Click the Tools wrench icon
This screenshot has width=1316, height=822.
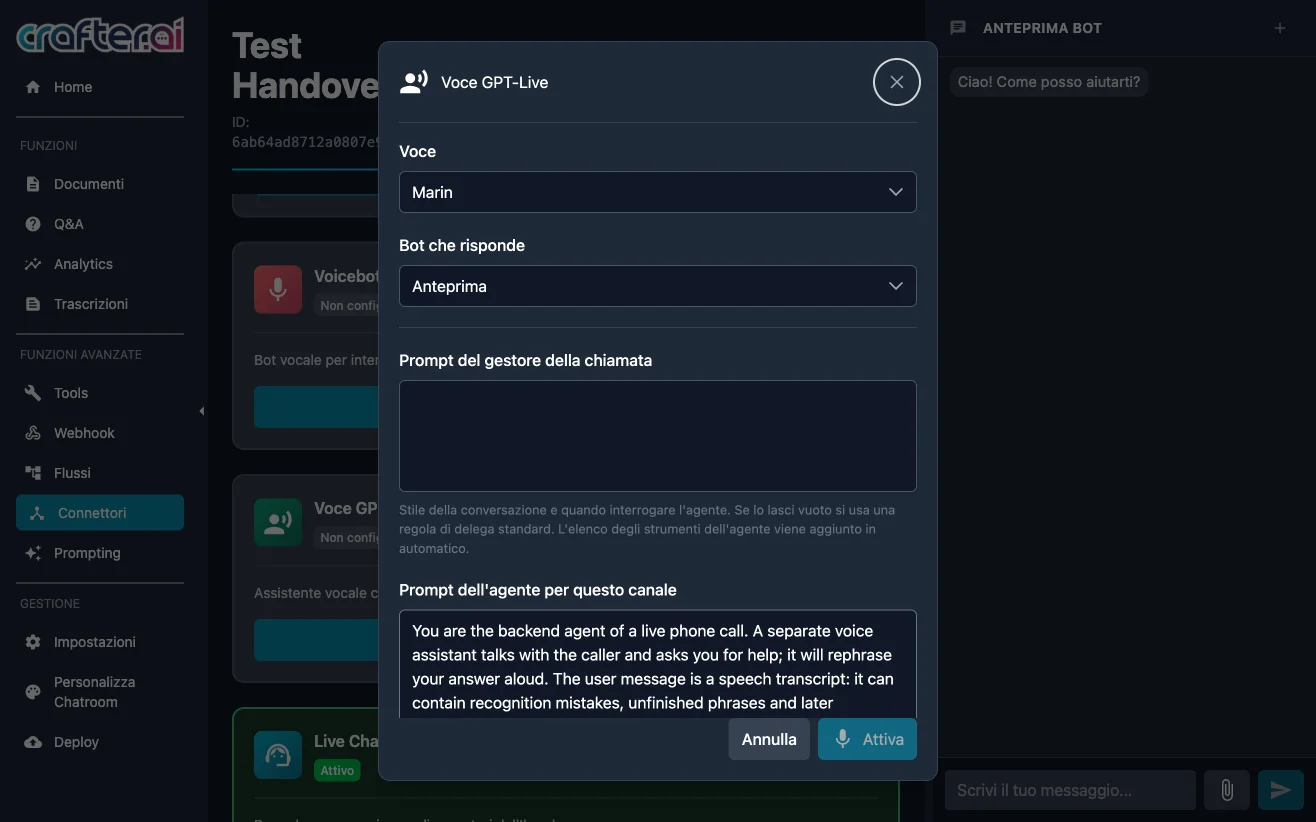[33, 393]
